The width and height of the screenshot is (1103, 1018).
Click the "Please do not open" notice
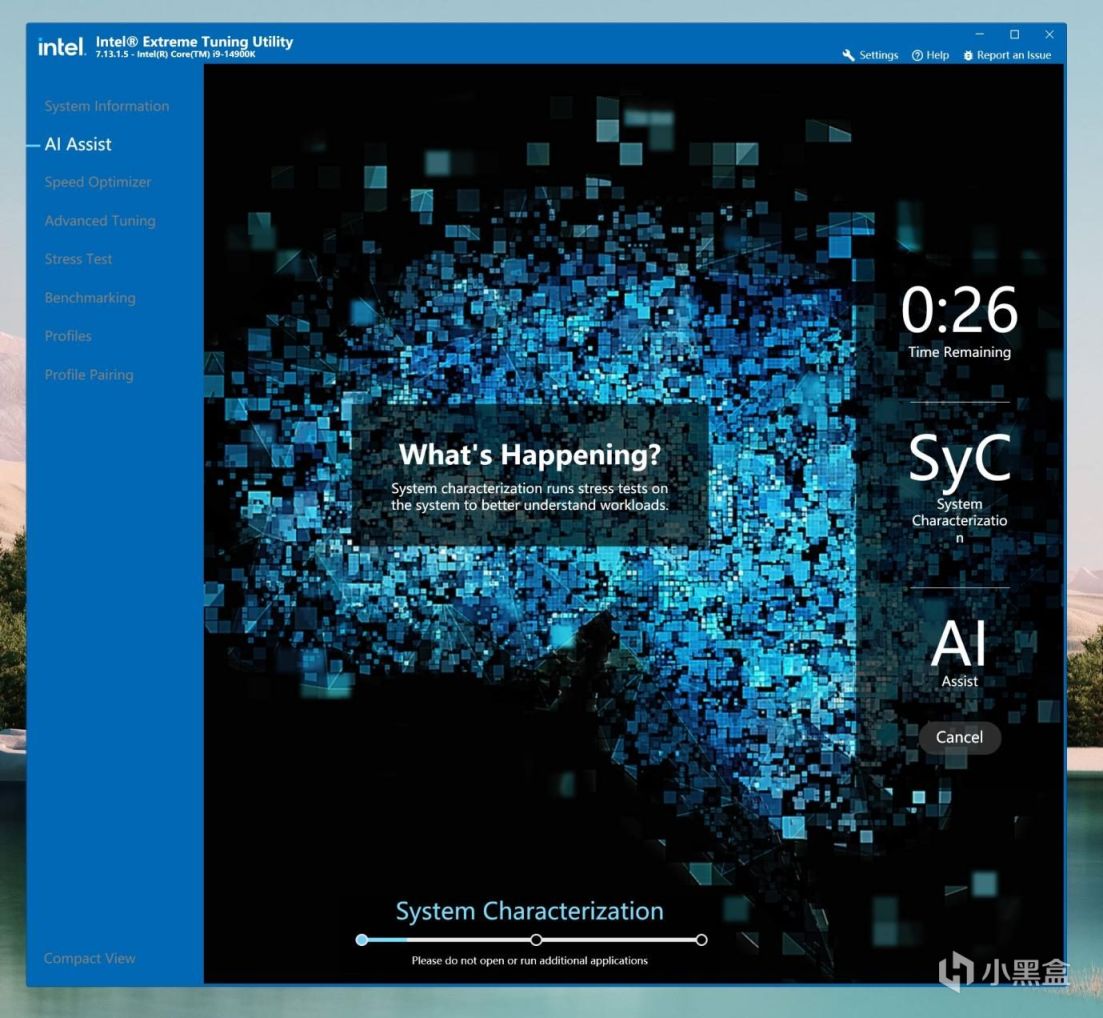coord(530,960)
